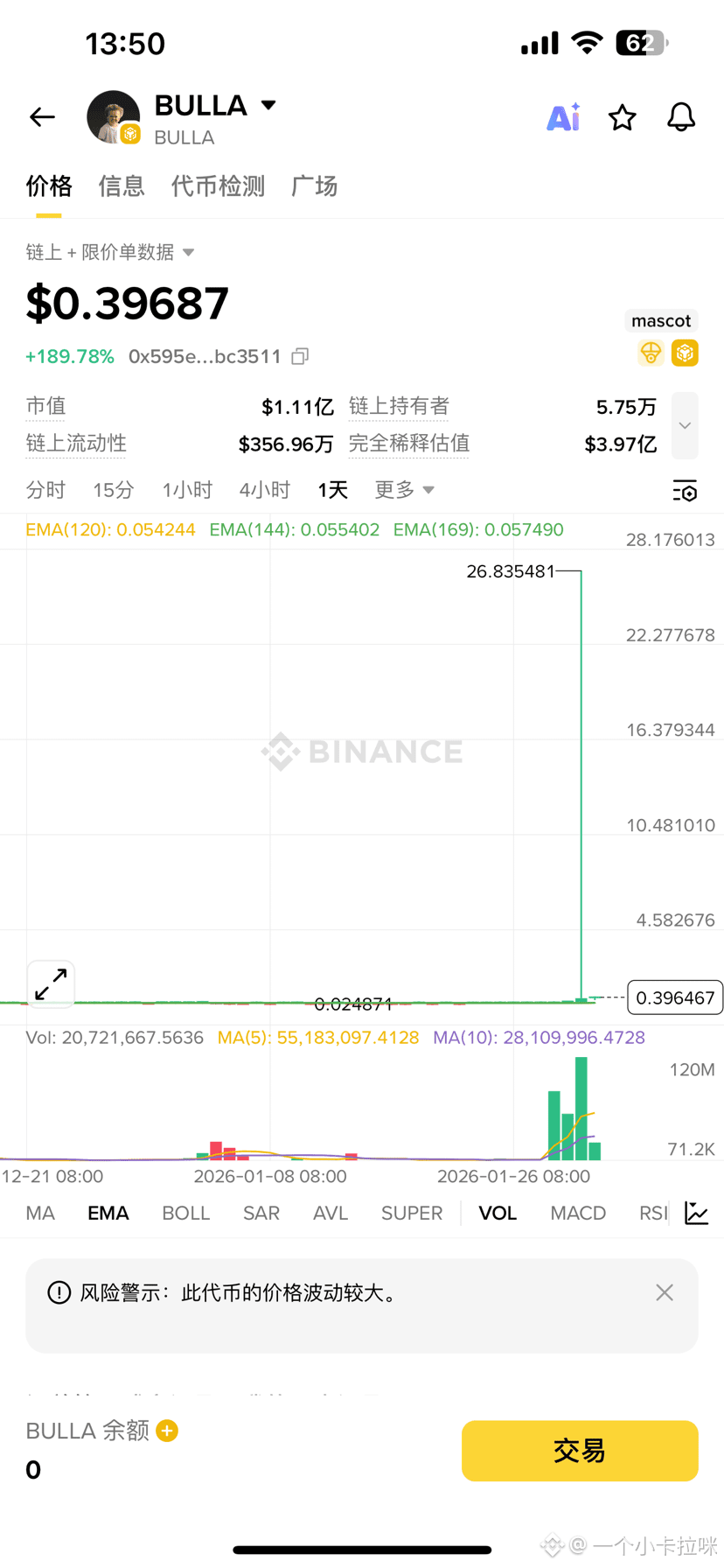Screen dimensions: 724x1568
Task: Select the 4小时 timeframe
Action: click(265, 490)
